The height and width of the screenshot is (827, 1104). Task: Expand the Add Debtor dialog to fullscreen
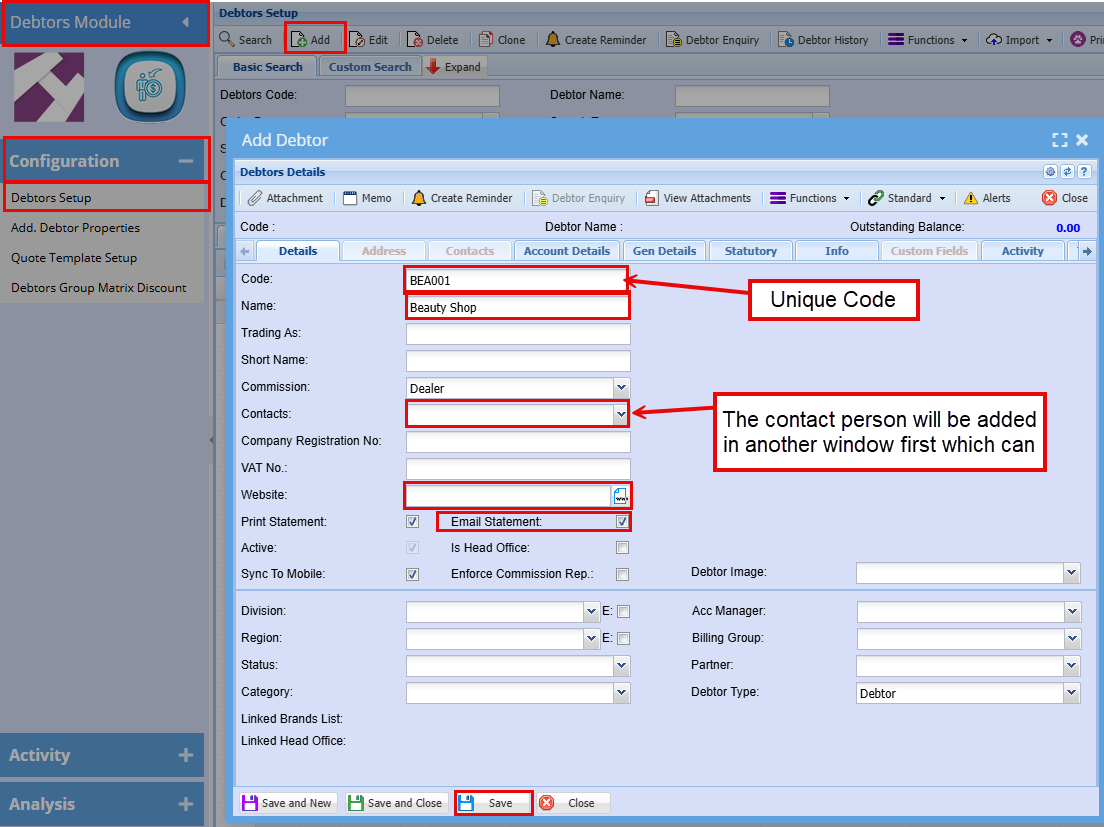(x=1059, y=141)
